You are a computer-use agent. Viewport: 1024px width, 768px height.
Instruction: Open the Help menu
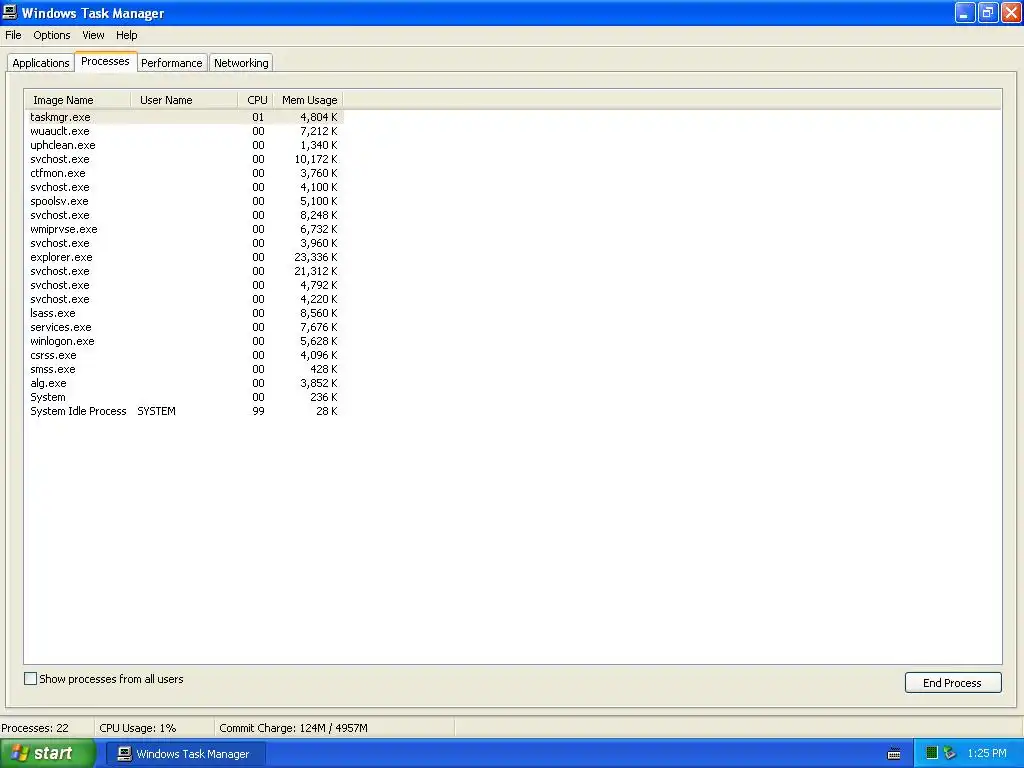127,35
